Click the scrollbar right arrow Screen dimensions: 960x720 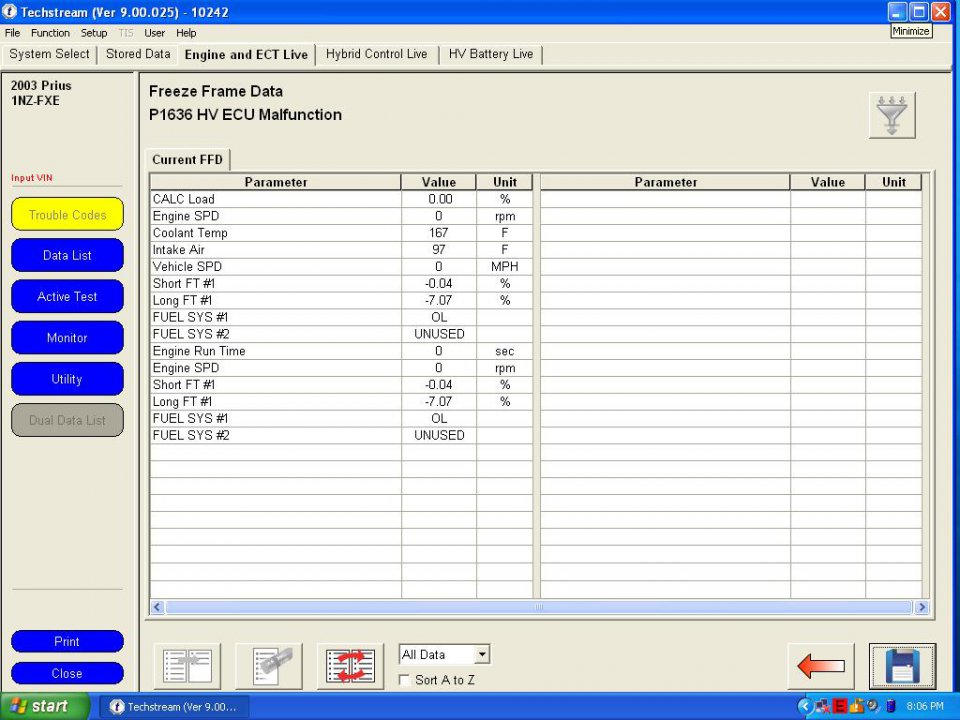[921, 607]
